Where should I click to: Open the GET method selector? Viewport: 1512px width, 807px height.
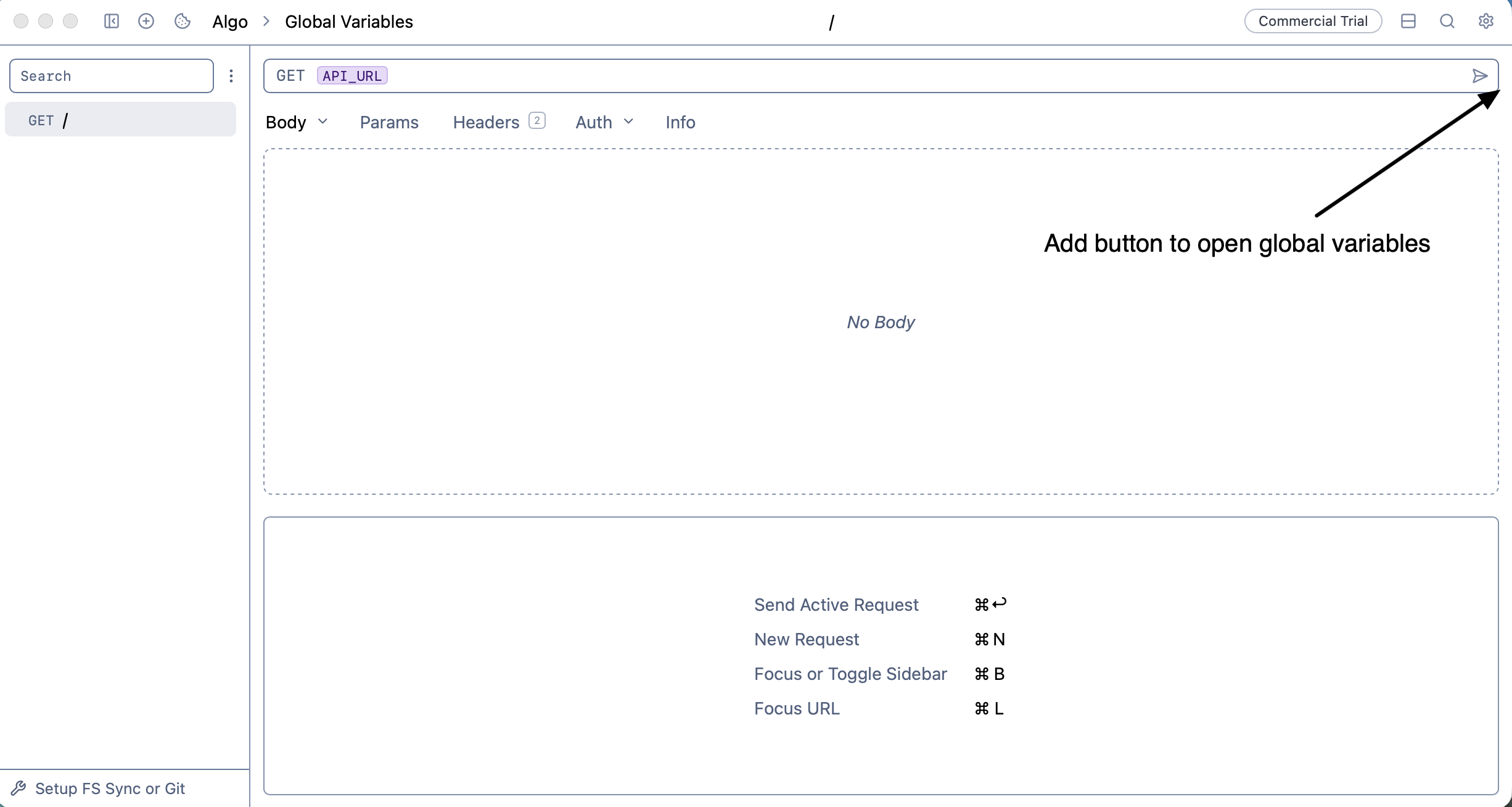pyautogui.click(x=290, y=76)
